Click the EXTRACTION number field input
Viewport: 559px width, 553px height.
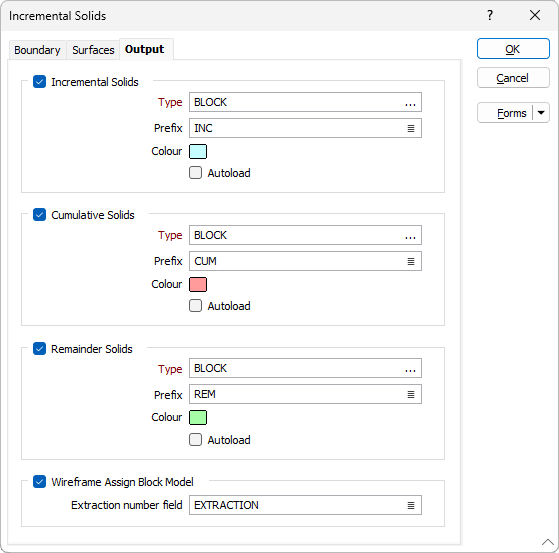pyautogui.click(x=305, y=505)
